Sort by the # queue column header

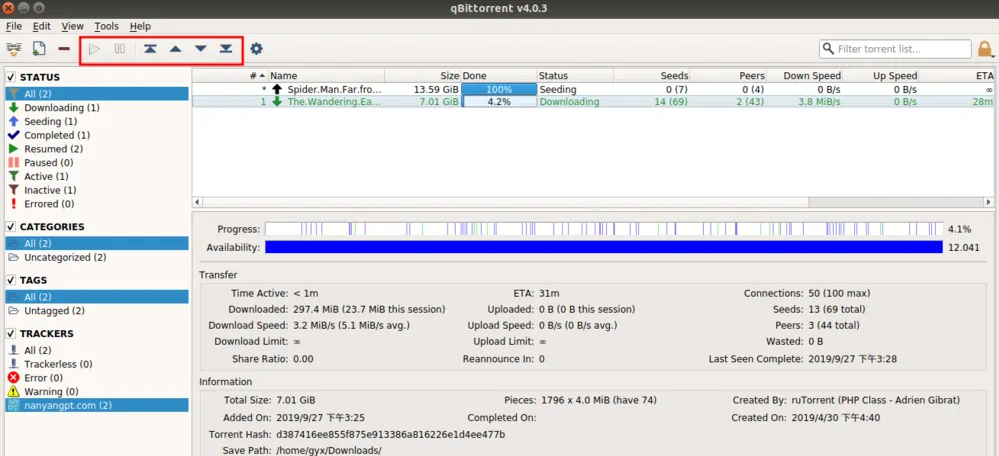pyautogui.click(x=231, y=76)
